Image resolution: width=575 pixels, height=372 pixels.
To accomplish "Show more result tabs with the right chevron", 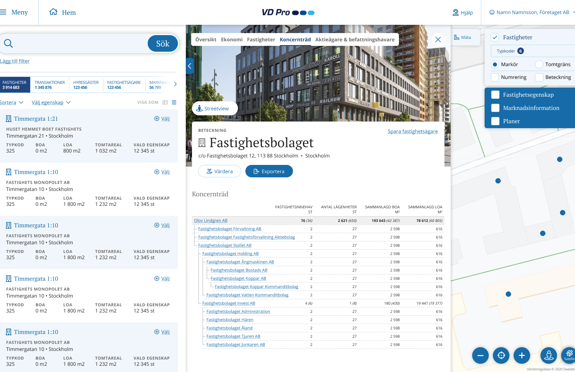I will [175, 84].
